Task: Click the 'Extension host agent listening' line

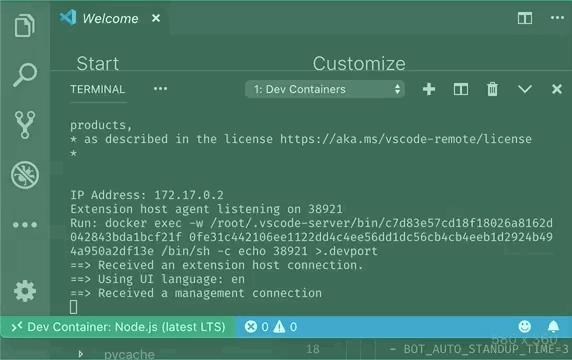Action: [206, 209]
